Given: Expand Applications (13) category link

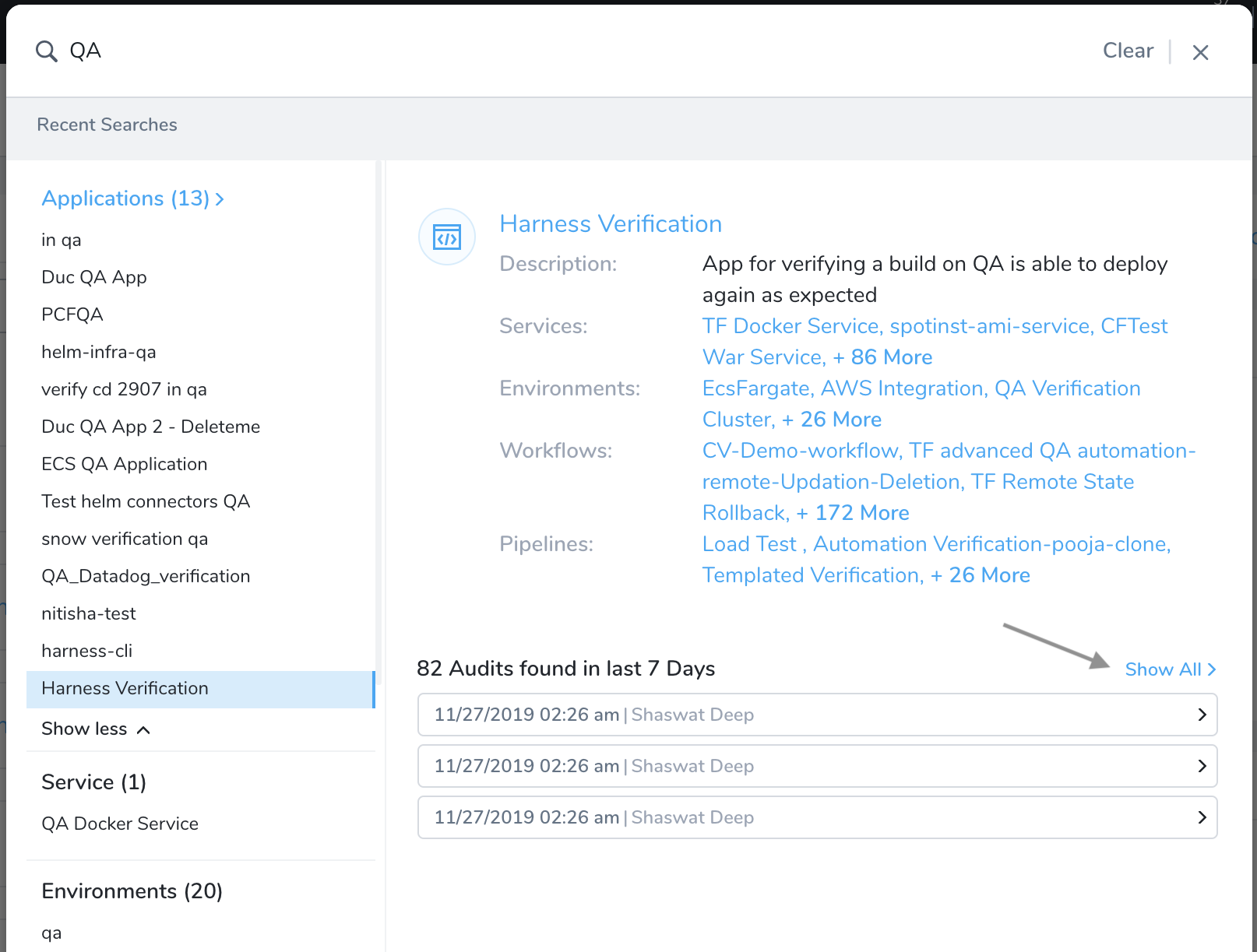Looking at the screenshot, I should coord(132,198).
